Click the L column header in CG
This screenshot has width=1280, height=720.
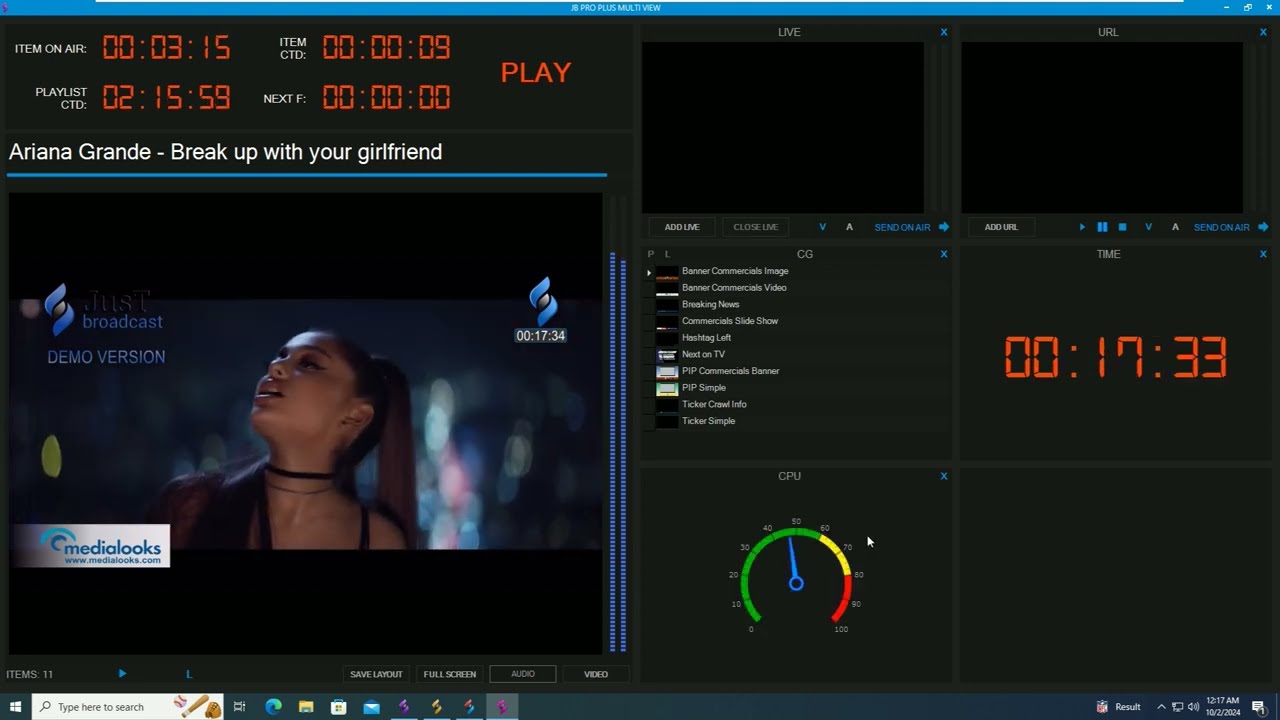[667, 254]
